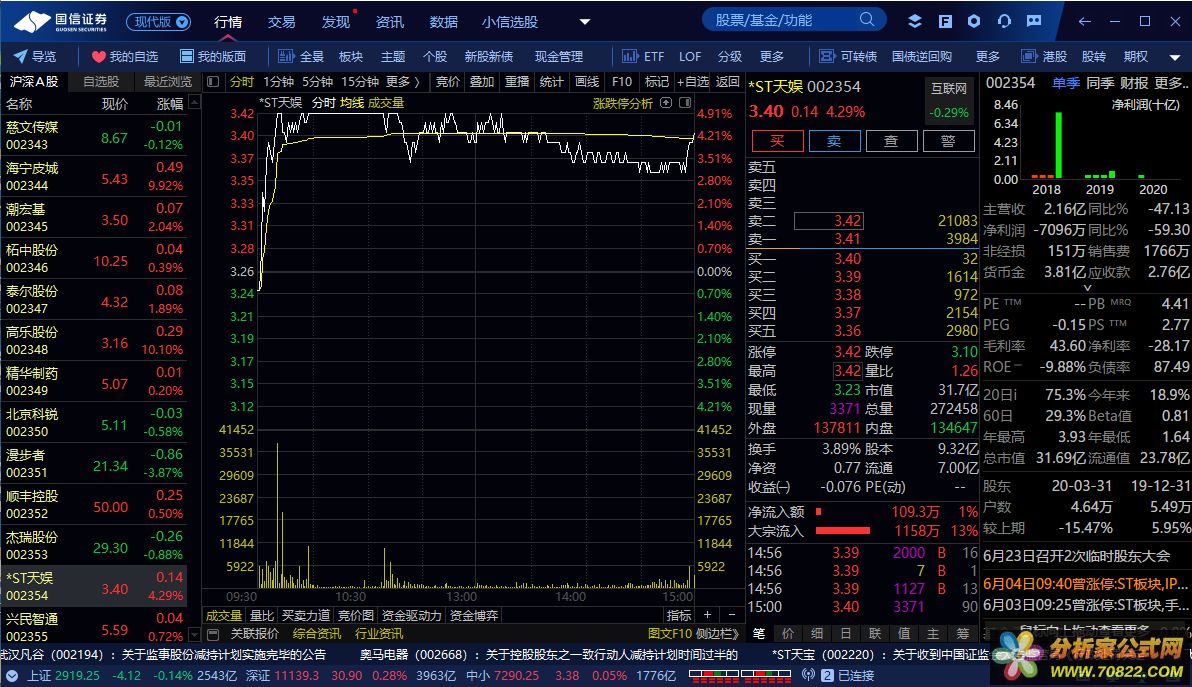This screenshot has height=687, width=1192.
Task: Open 可转债 convertible bonds
Action: (848, 56)
